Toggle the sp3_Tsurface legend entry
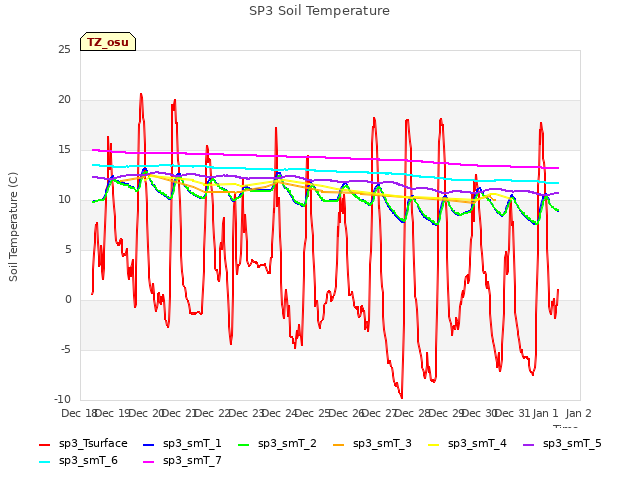640x480 pixels. (x=83, y=443)
